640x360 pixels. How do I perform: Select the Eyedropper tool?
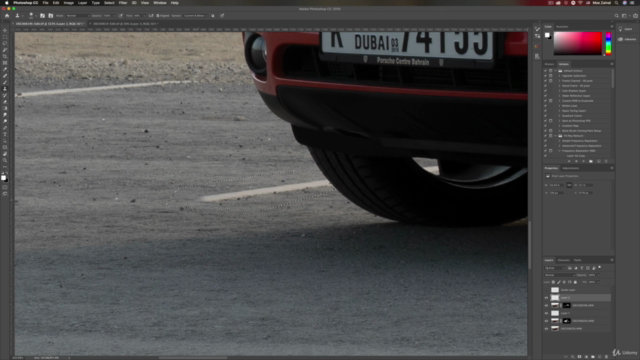point(5,69)
